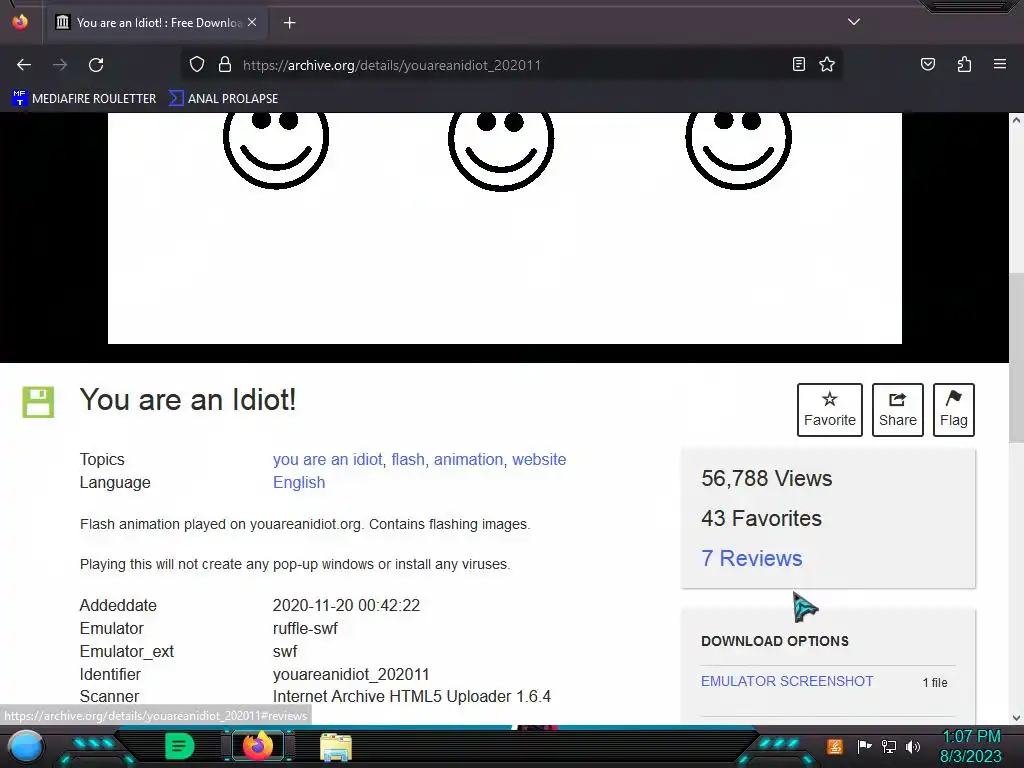Click the Favorite star button
The height and width of the screenshot is (768, 1024).
[x=829, y=409]
